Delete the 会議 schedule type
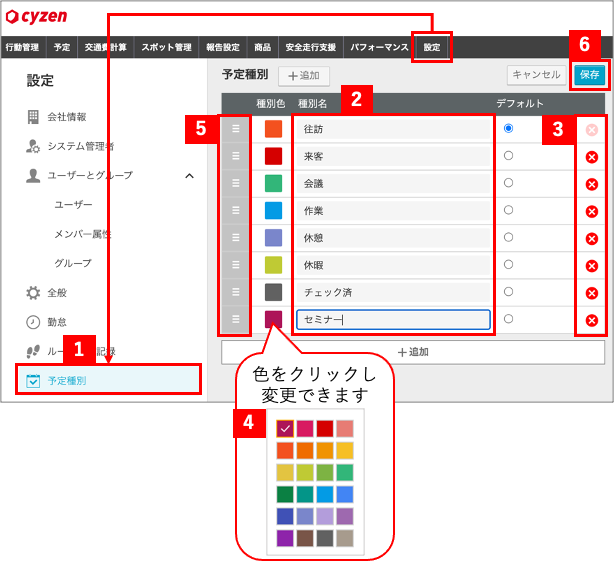The image size is (614, 561). coord(591,184)
